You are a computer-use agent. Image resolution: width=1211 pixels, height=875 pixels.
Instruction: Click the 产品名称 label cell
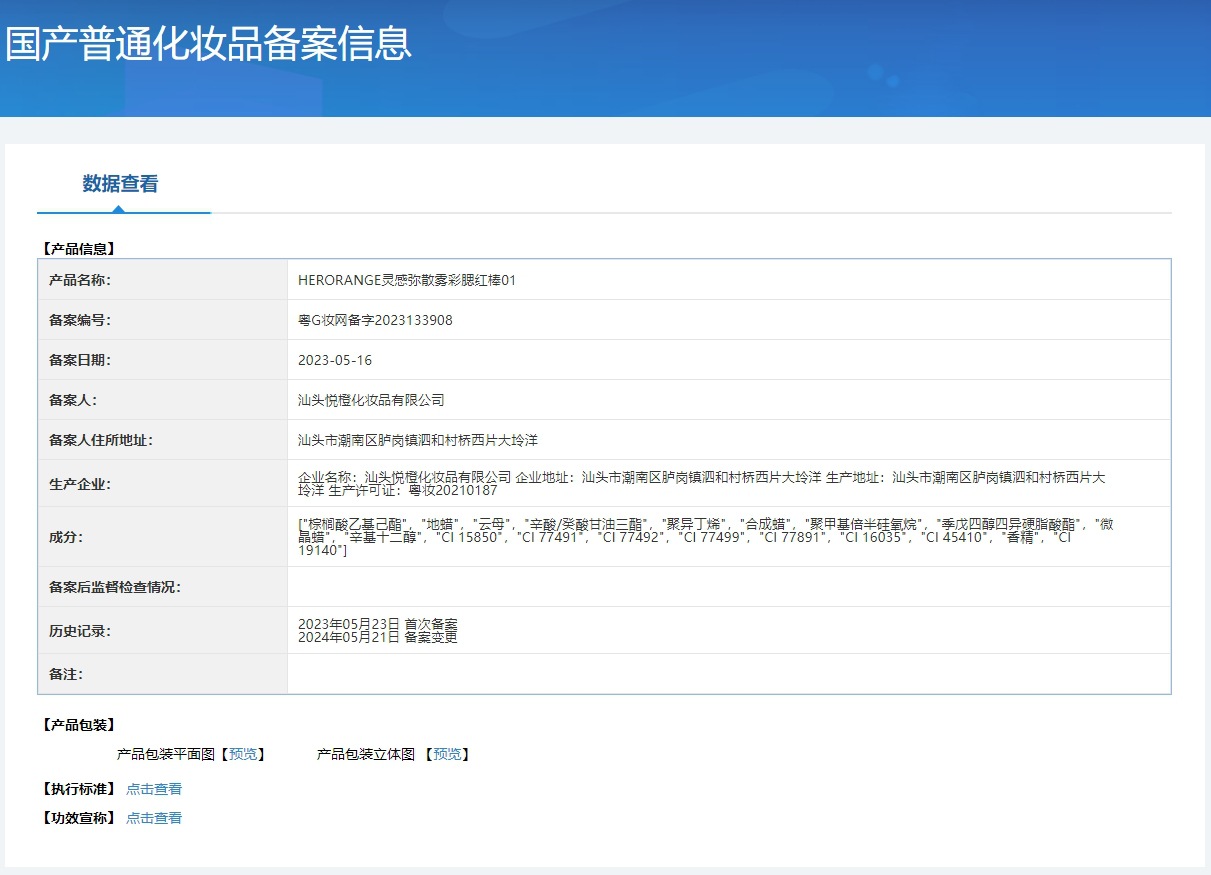point(163,280)
